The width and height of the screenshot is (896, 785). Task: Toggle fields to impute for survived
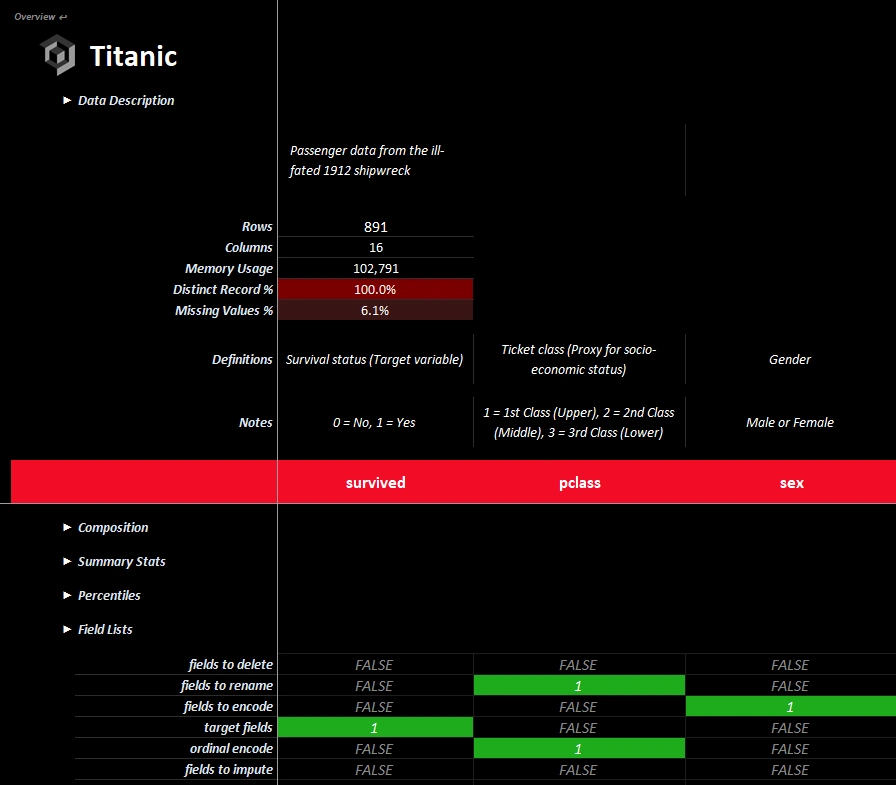[375, 770]
